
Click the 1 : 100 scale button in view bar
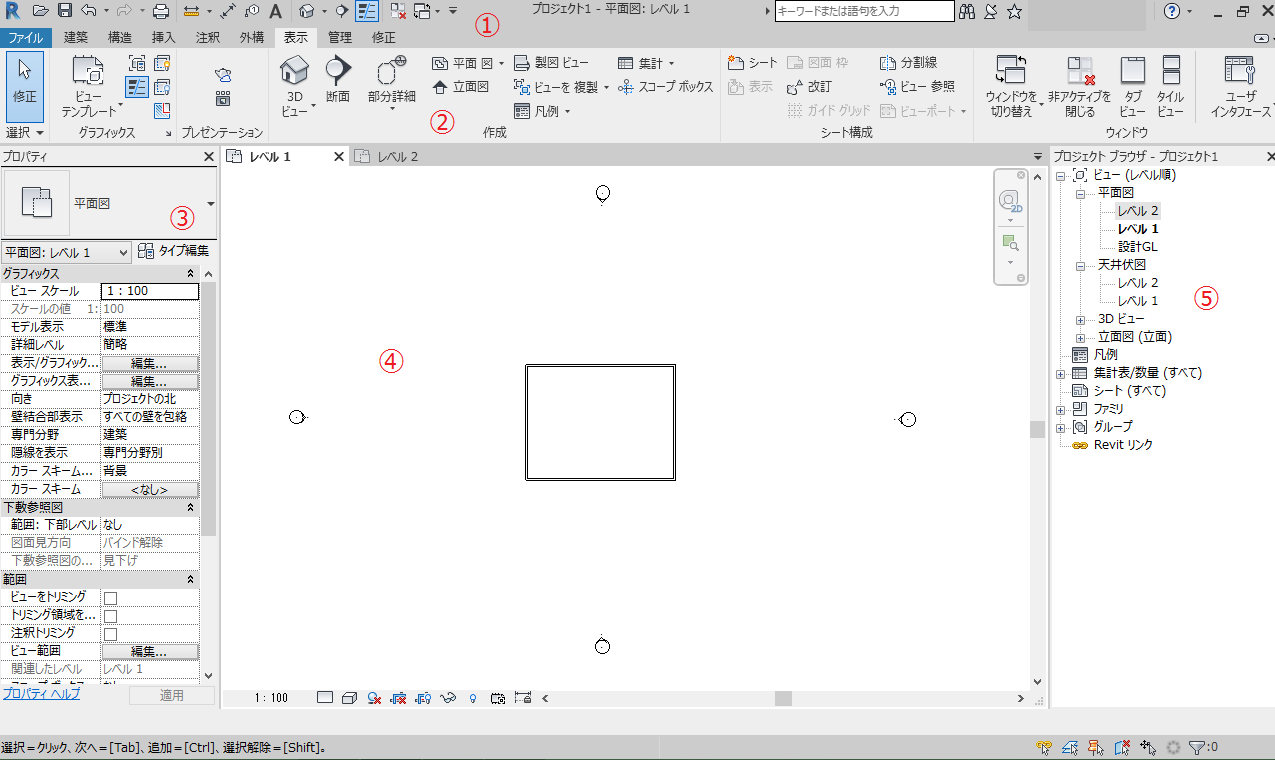271,698
